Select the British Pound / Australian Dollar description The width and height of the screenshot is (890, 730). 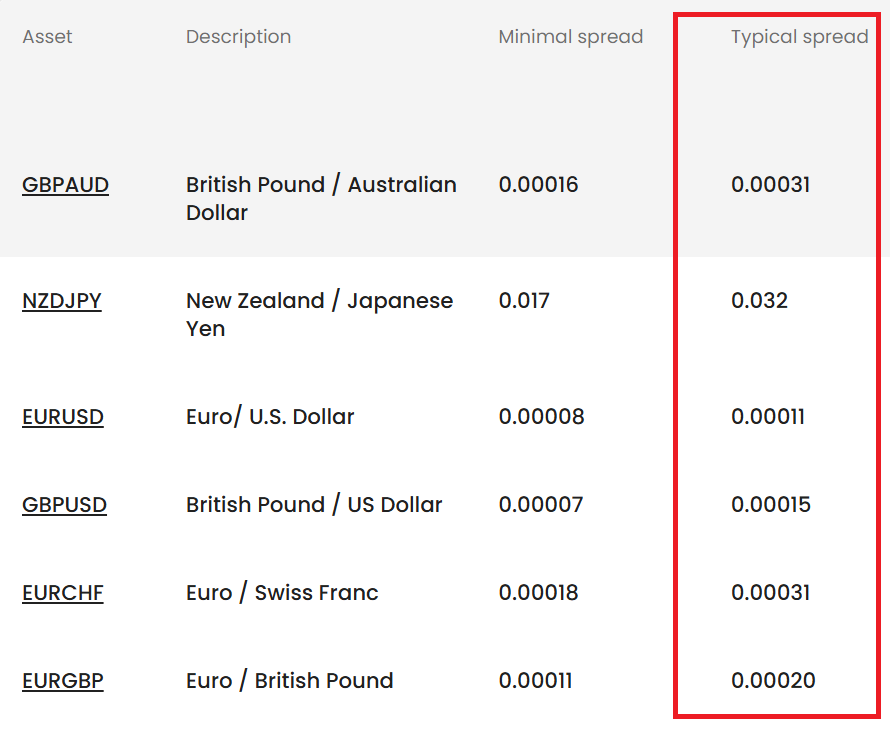[320, 198]
